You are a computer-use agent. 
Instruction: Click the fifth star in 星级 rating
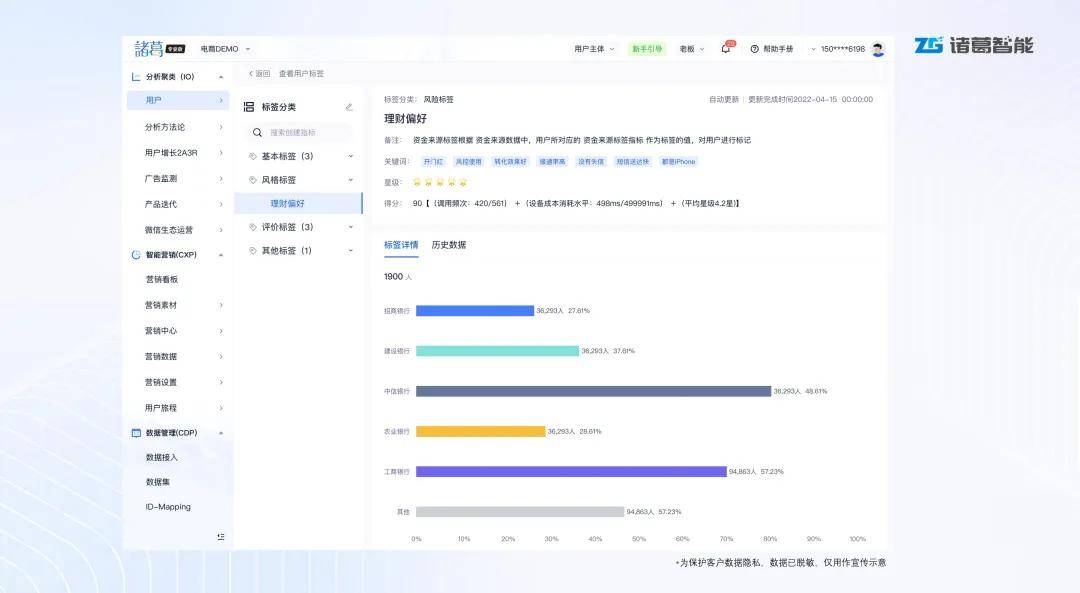coord(463,183)
